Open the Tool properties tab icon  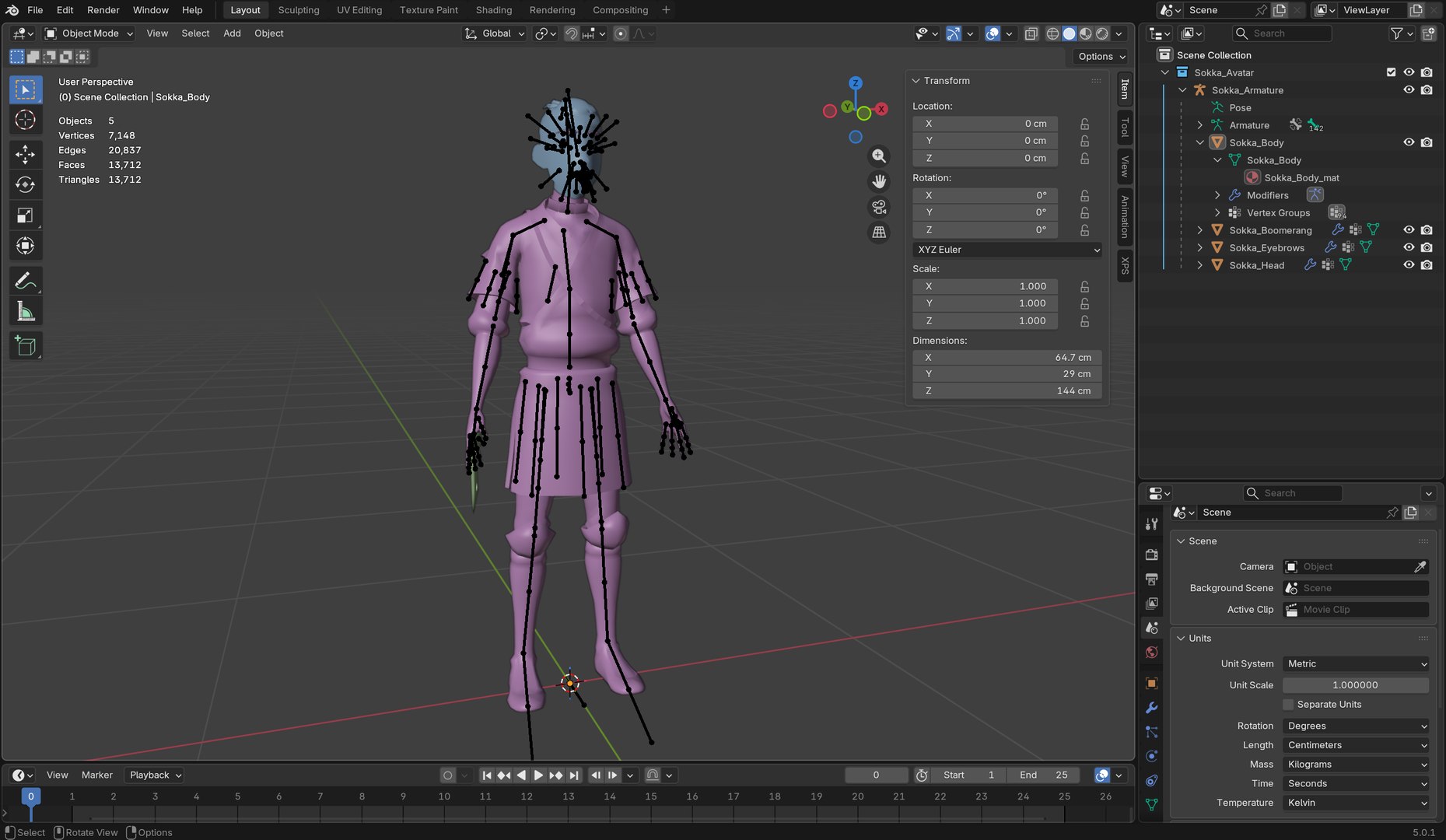(x=1151, y=524)
